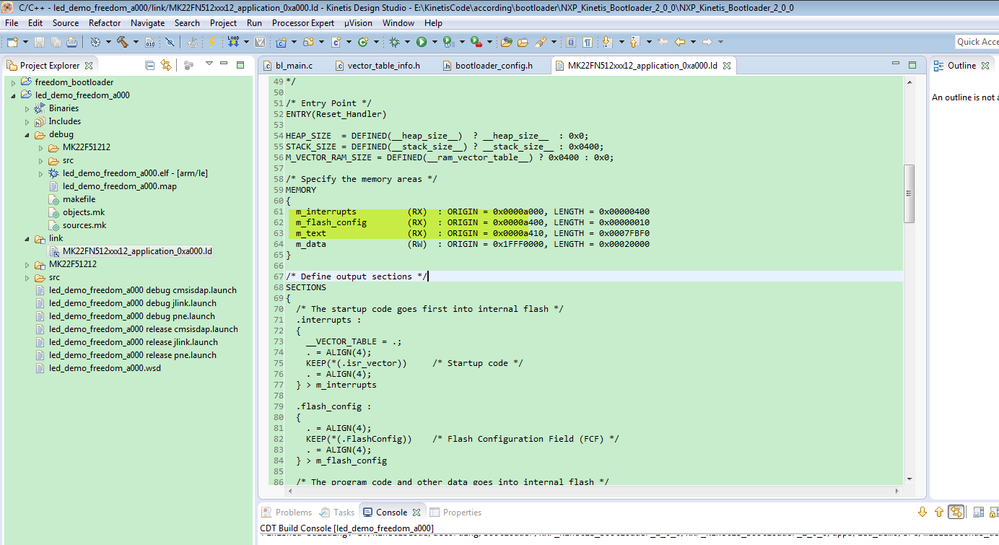
Task: Open the Refactor menu
Action: click(104, 23)
